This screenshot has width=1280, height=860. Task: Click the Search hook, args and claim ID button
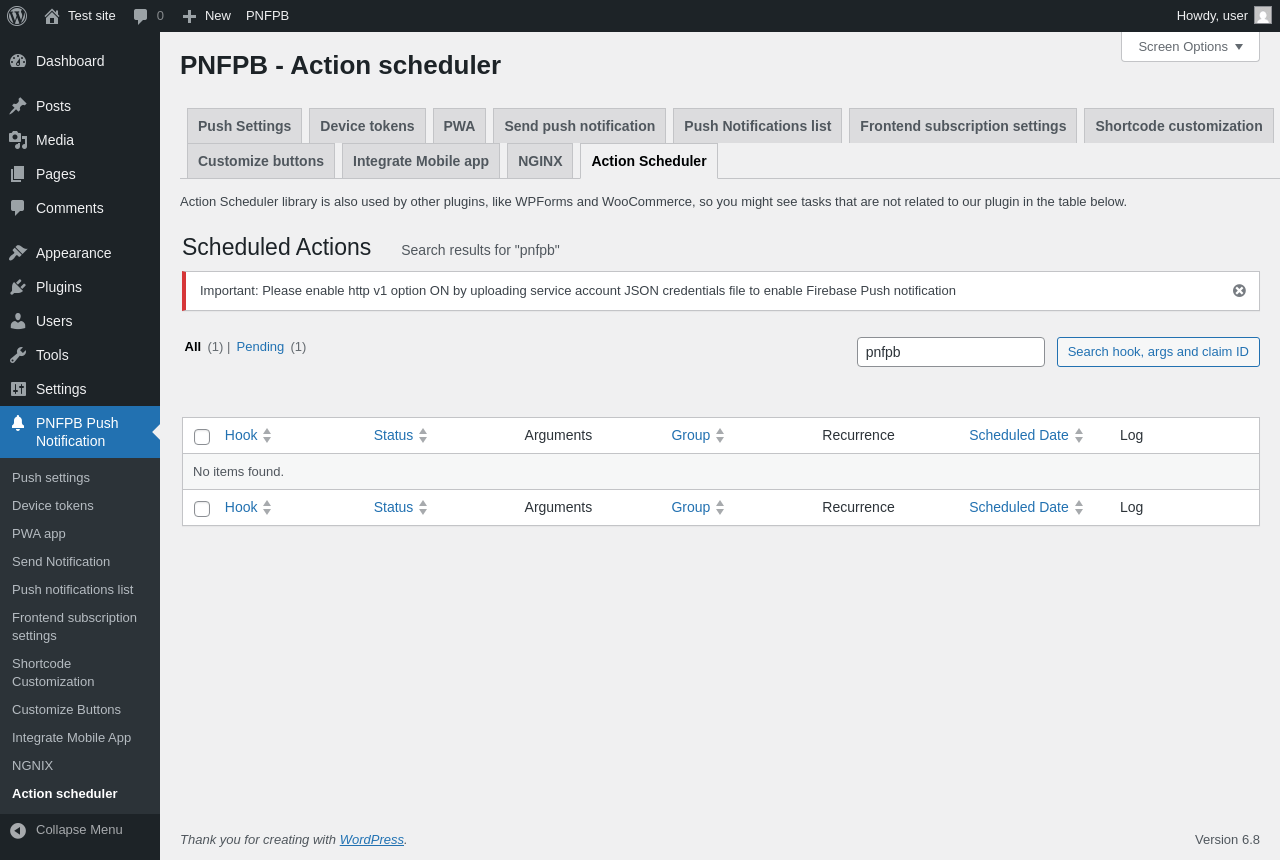(1158, 352)
